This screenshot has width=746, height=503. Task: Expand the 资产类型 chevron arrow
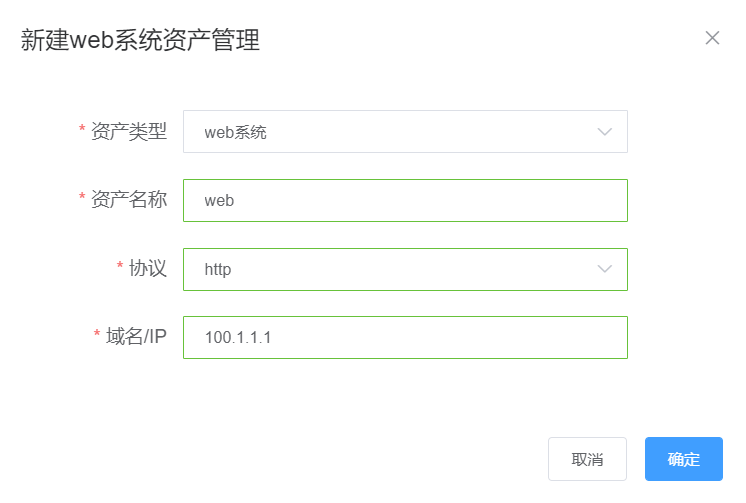[x=604, y=131]
